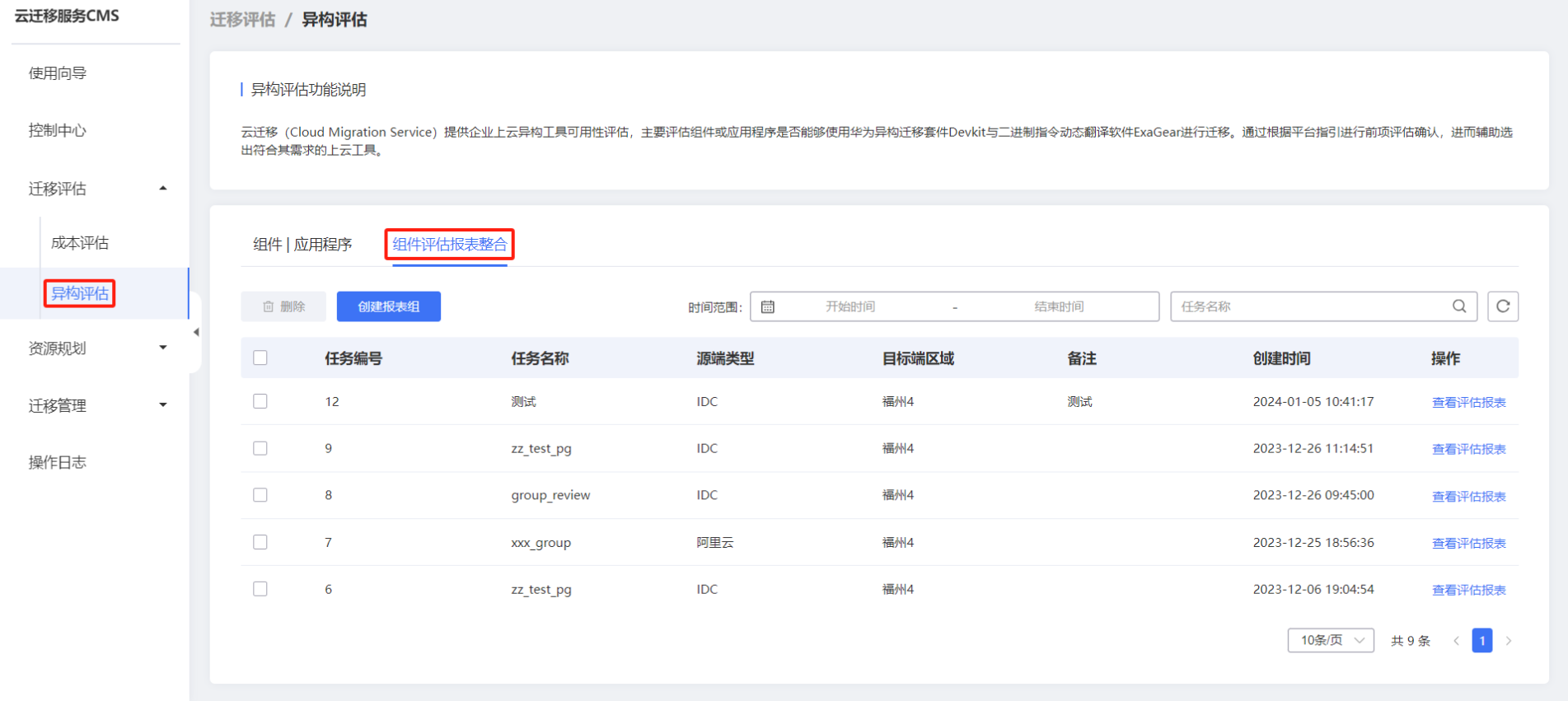1568x701 pixels.
Task: Open the 10条/页 page size dropdown
Action: [1331, 640]
